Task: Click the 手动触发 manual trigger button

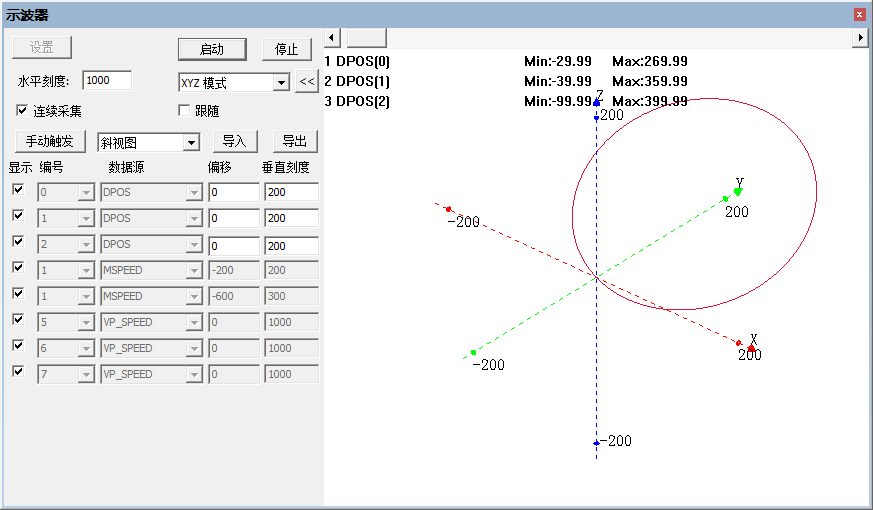Action: (x=50, y=141)
